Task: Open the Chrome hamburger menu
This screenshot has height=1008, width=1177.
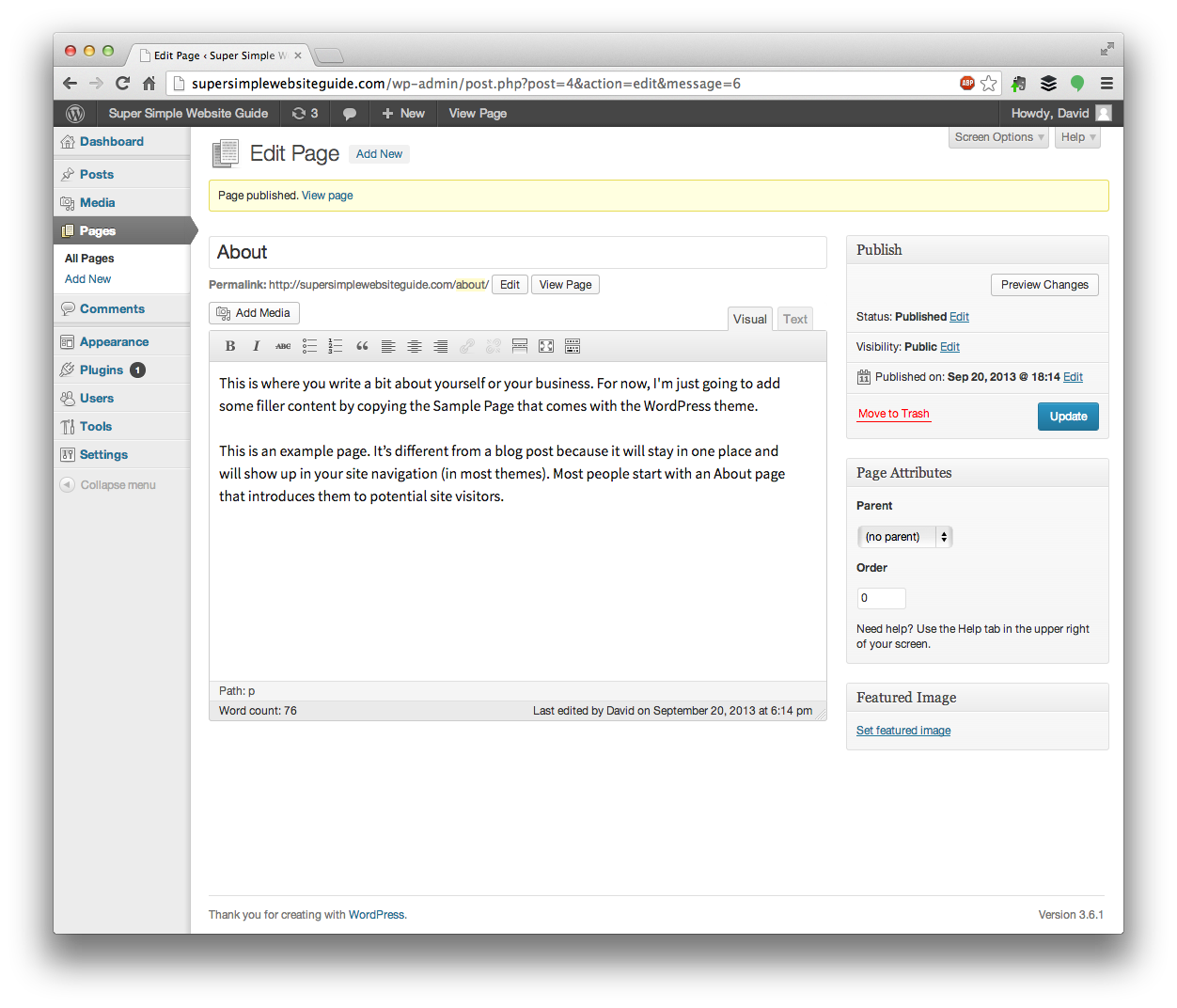Action: 1106,84
